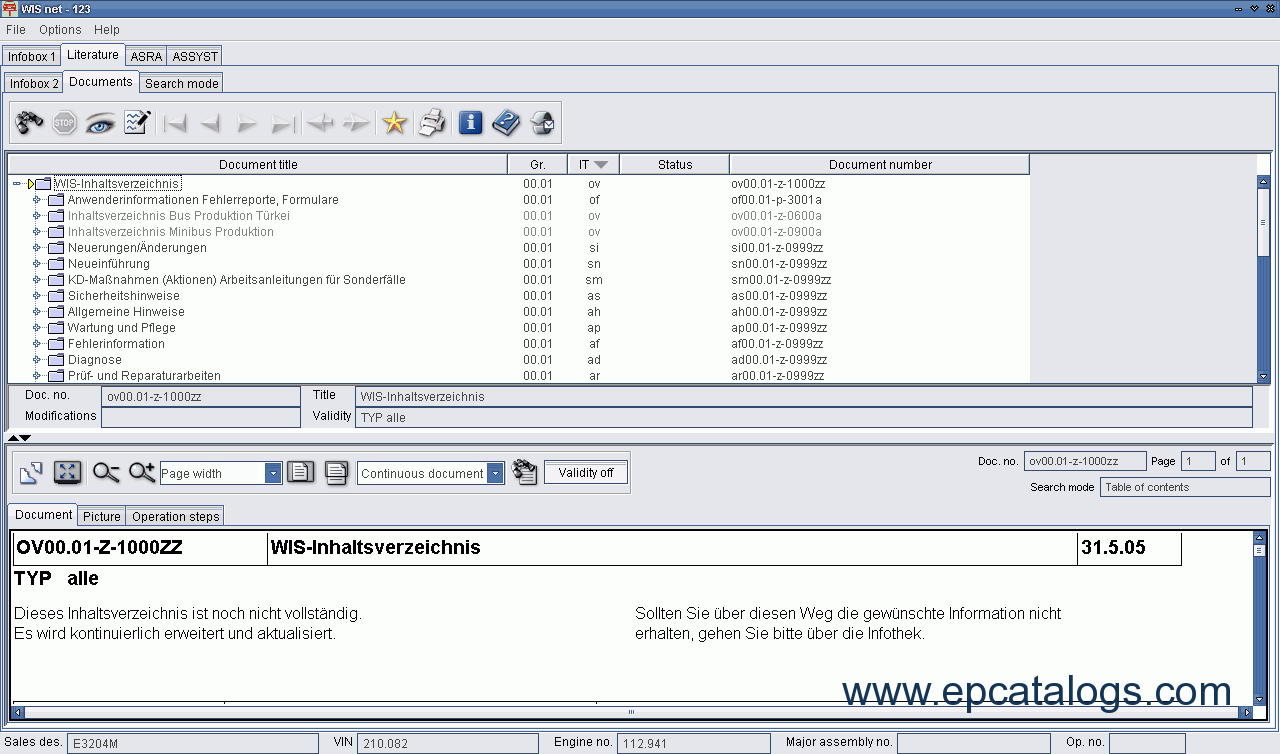Click the history forward arrow
1280x754 pixels.
pyautogui.click(x=356, y=123)
